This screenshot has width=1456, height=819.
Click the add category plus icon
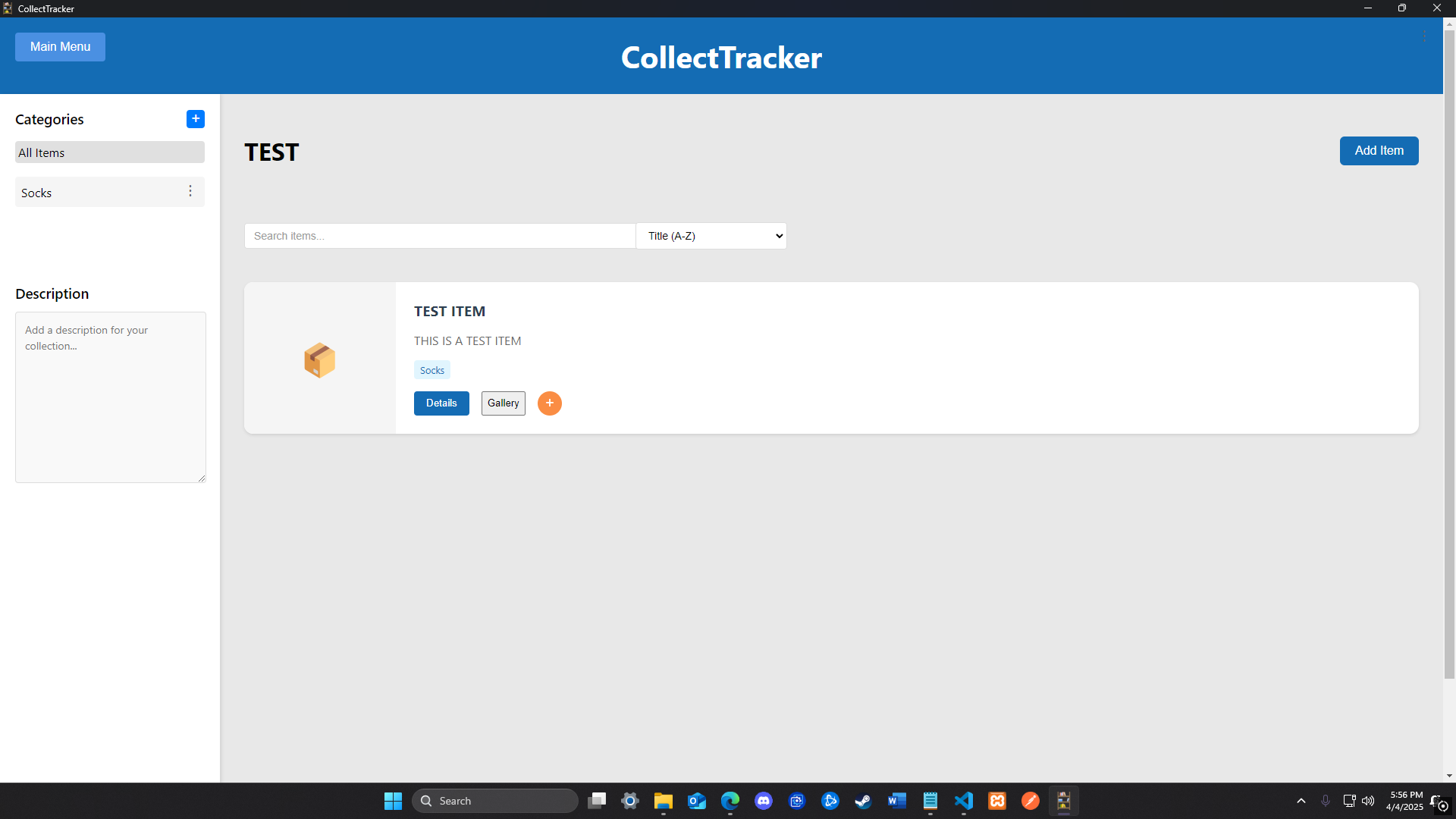pos(196,119)
